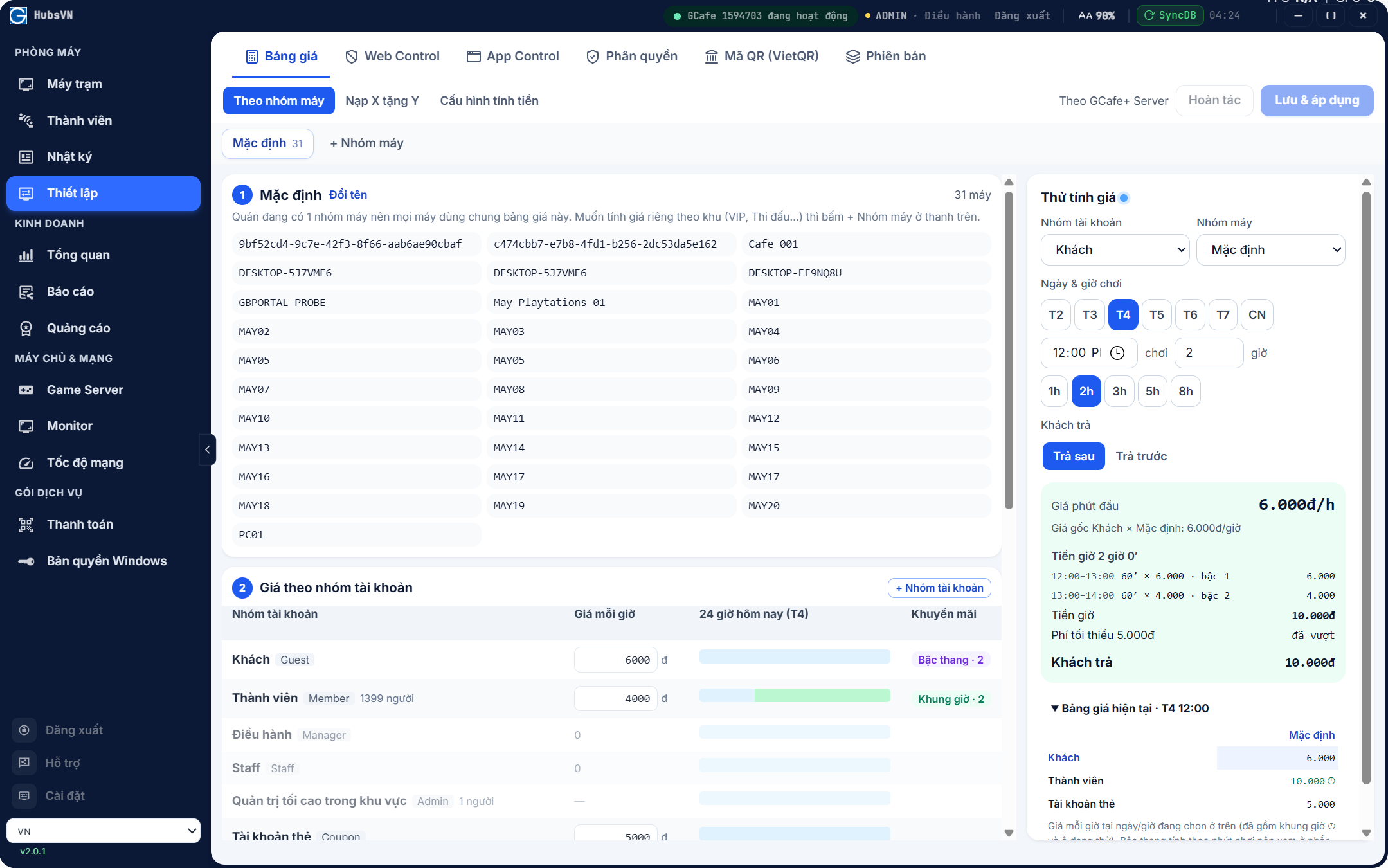Collapse the Bảng giá hiện tại section

pos(1055,709)
